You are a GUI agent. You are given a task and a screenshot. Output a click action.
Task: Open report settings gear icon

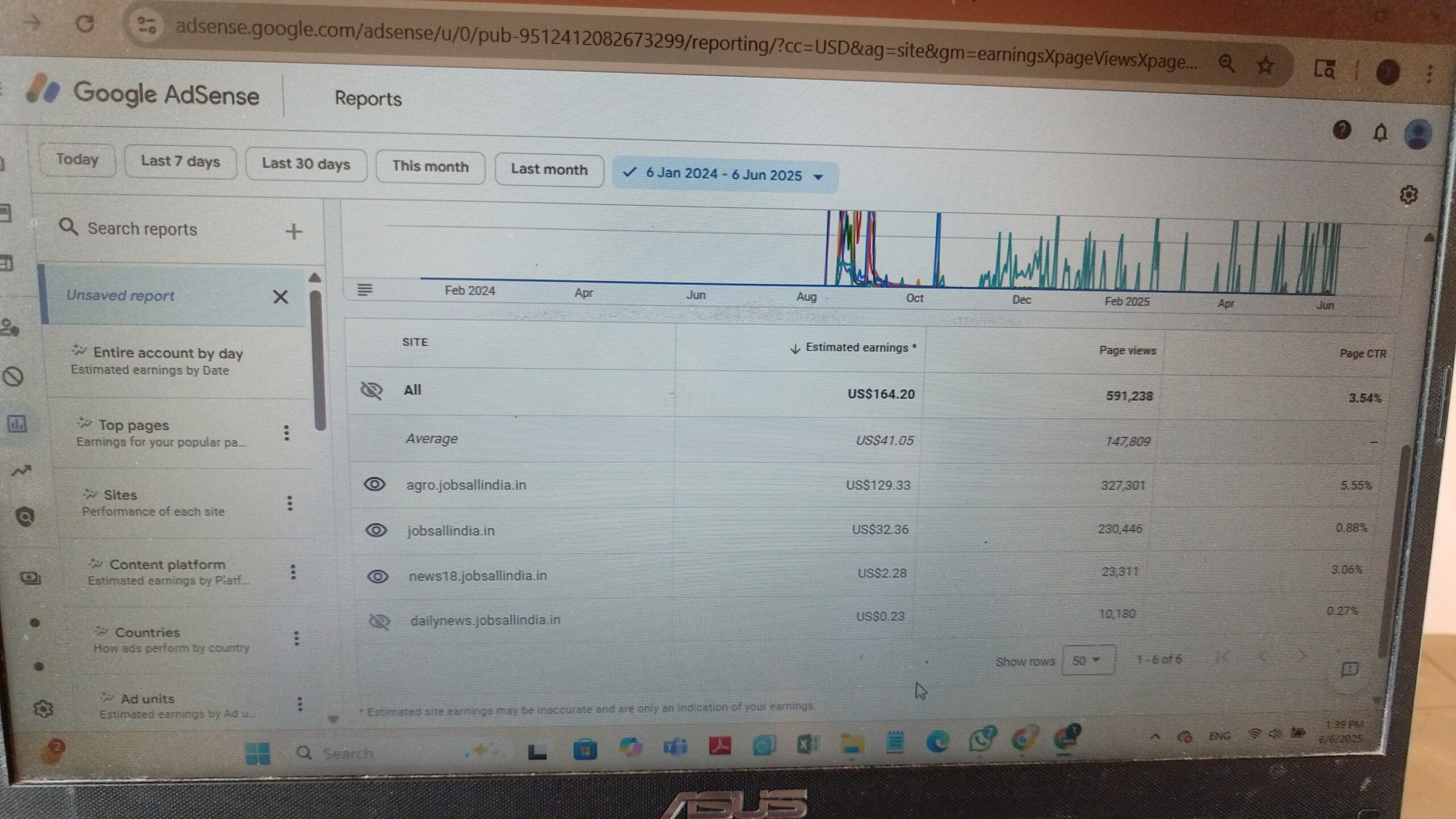(x=1408, y=195)
